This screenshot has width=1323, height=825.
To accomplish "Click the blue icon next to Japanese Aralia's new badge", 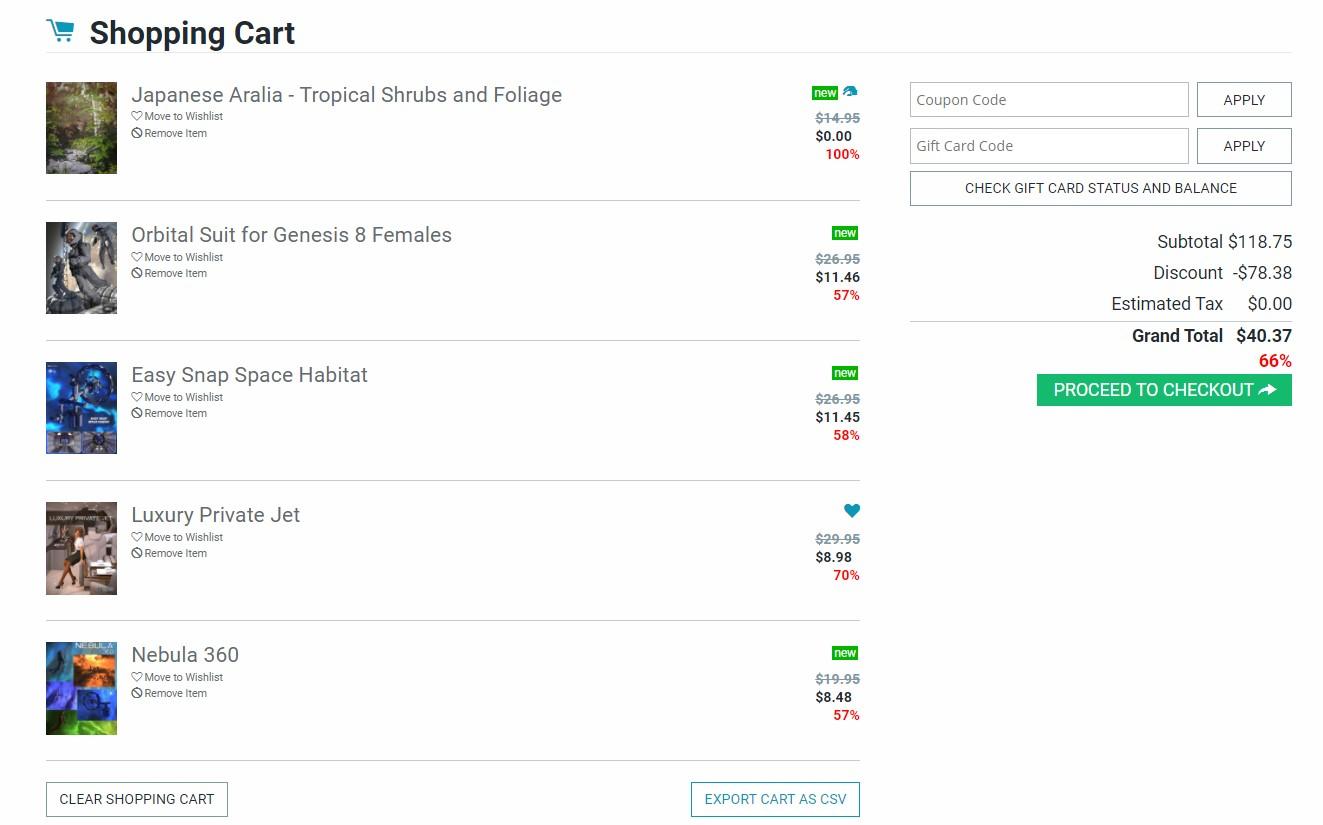I will (x=850, y=92).
